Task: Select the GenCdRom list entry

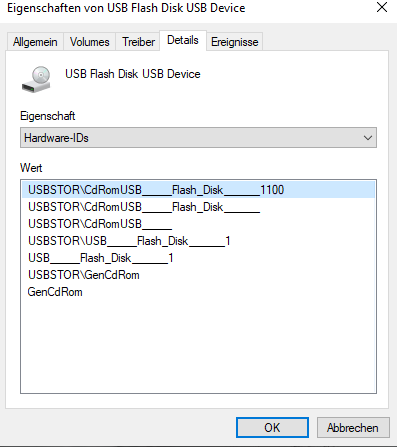Action: (198, 292)
